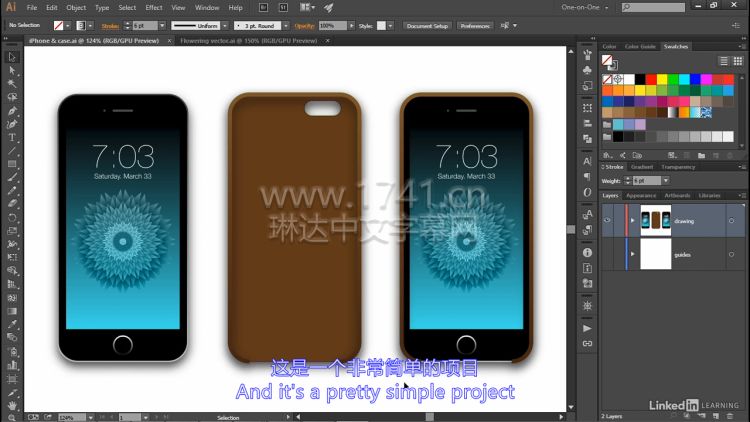Open the Uniform stroke profile dropdown
This screenshot has width=750, height=422.
point(225,26)
